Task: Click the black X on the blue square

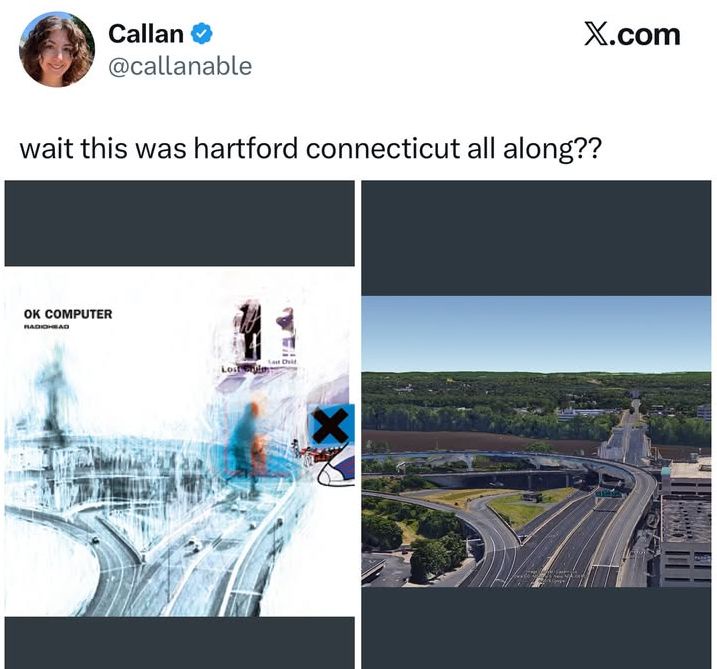Action: click(332, 426)
